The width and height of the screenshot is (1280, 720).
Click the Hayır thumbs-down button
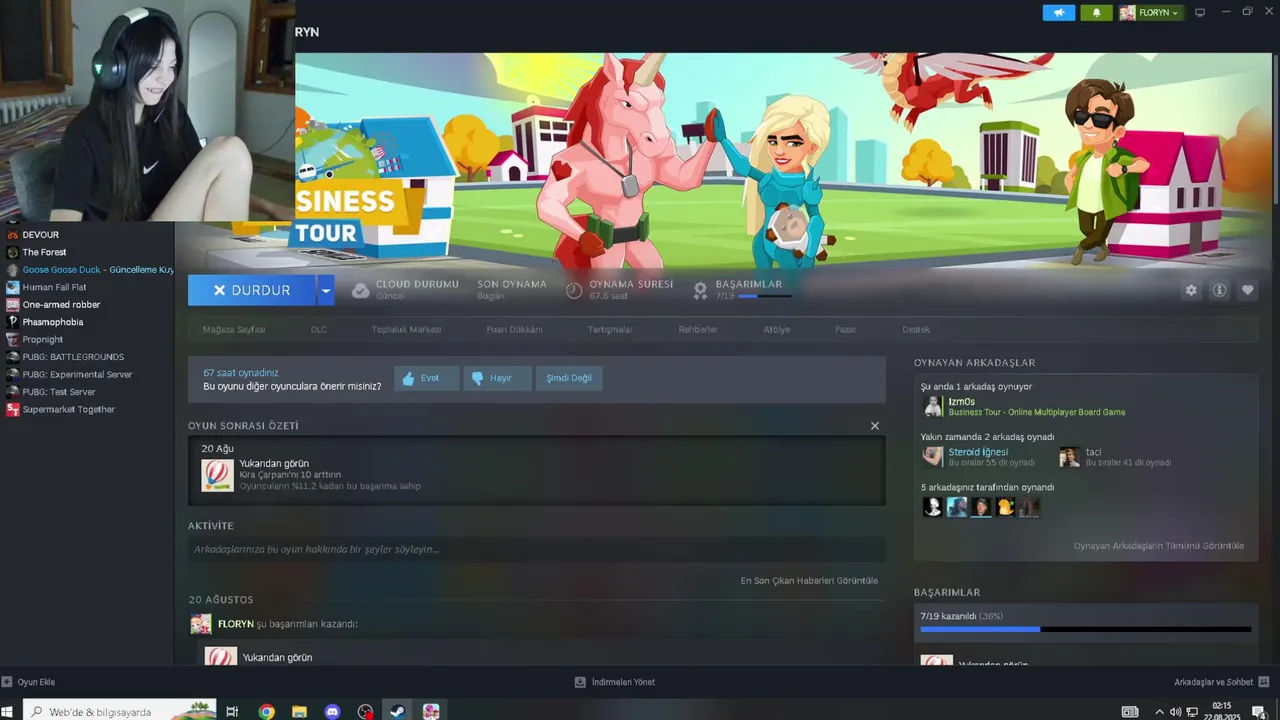497,378
